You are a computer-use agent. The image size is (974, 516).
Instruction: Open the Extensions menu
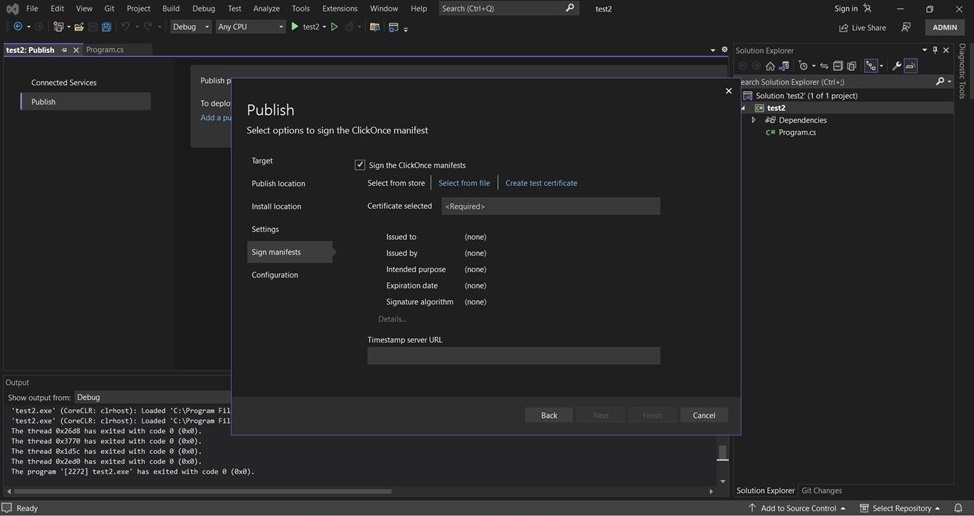tap(340, 8)
